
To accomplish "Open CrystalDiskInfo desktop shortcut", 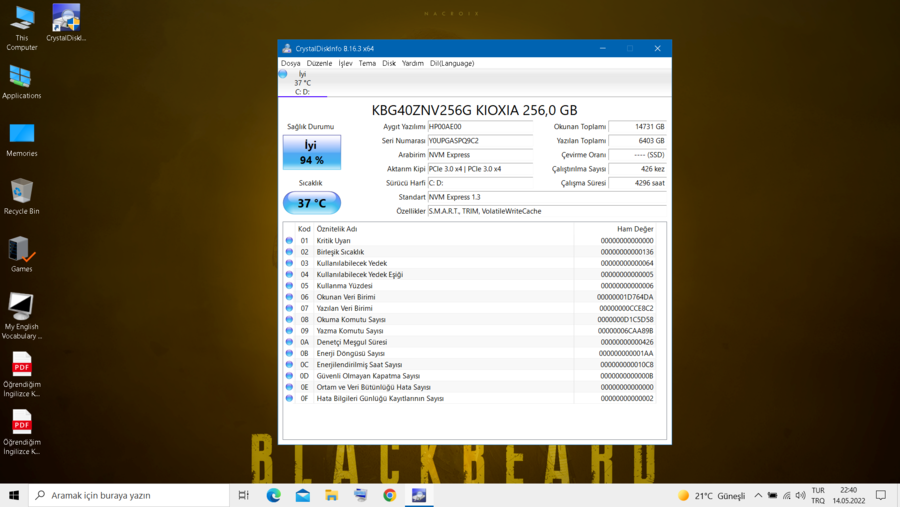I will pos(66,23).
